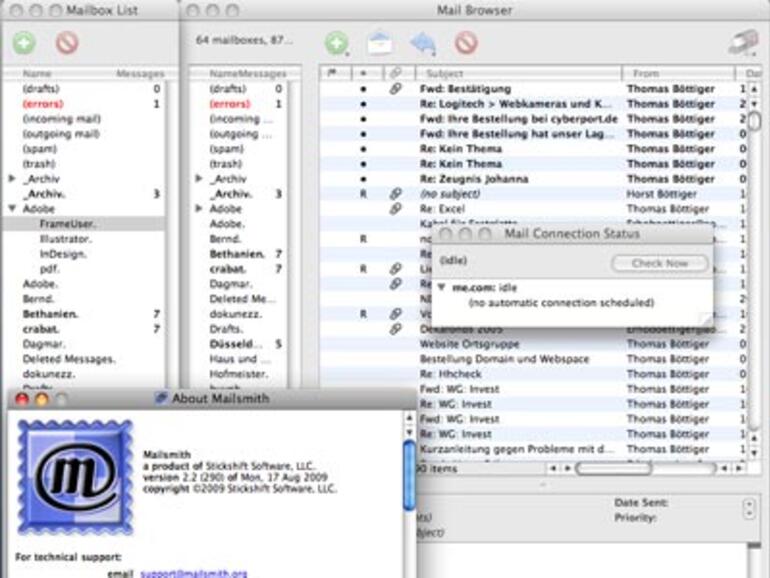Click the attachment paperclip column header
The width and height of the screenshot is (770, 578).
point(395,73)
